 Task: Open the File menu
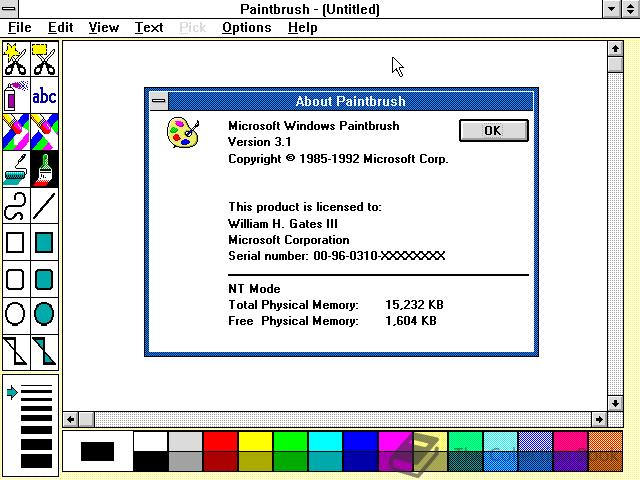coord(20,28)
